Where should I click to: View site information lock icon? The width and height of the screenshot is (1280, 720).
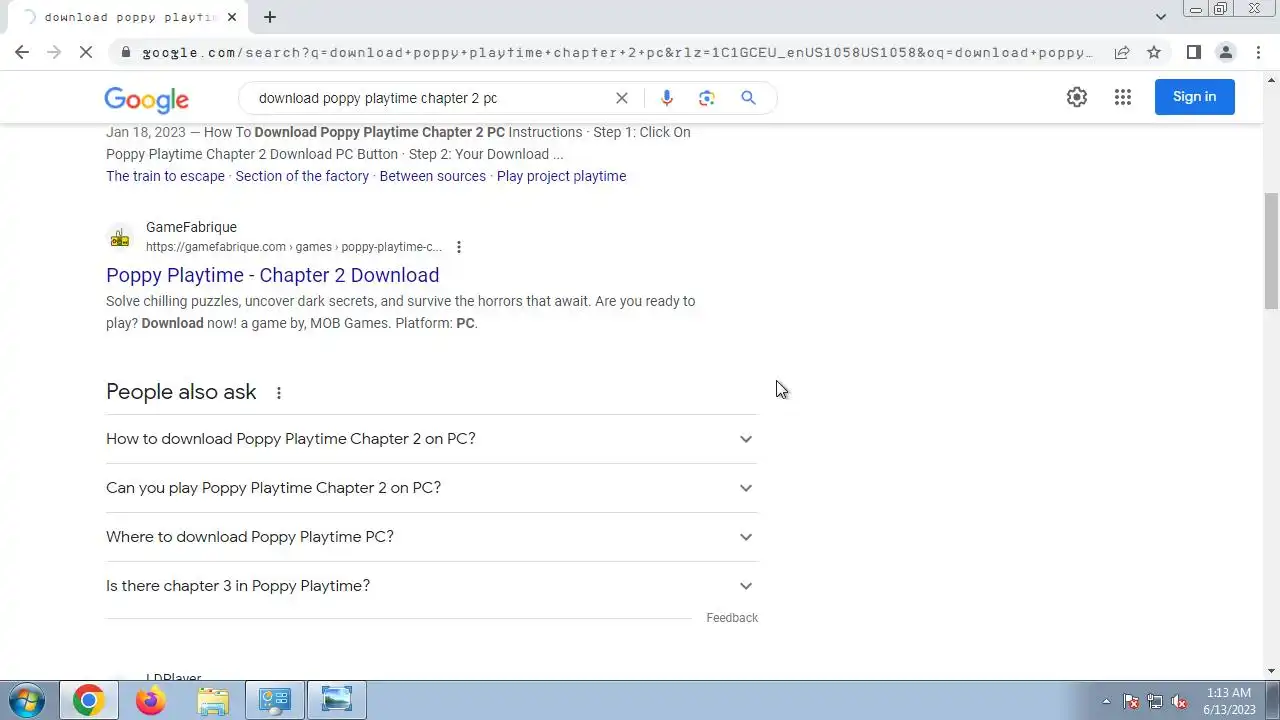pyautogui.click(x=125, y=52)
